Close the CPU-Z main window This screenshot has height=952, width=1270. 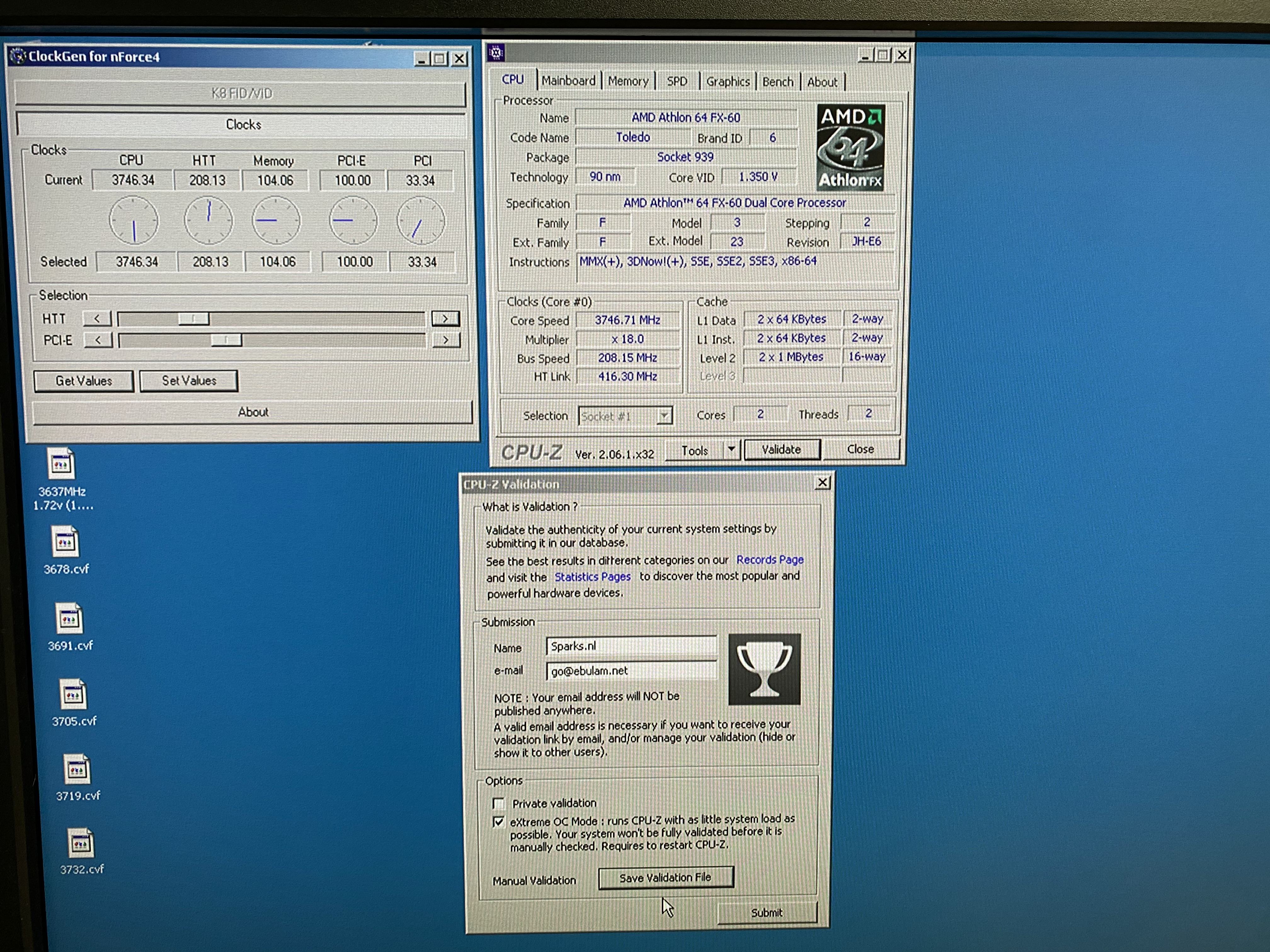902,54
